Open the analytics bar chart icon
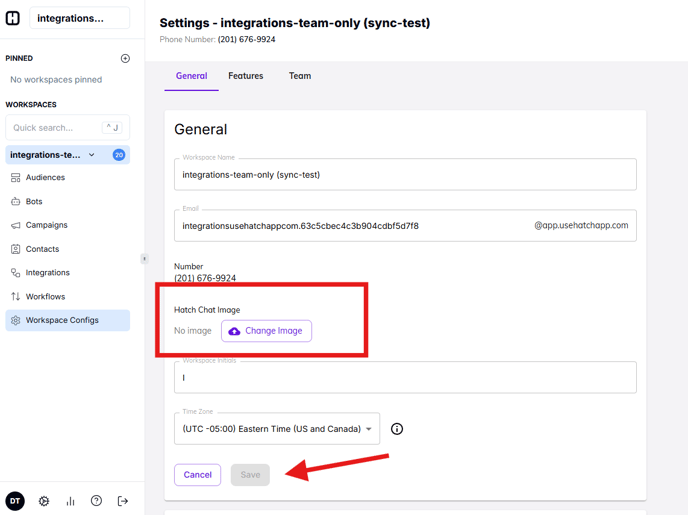Image resolution: width=688 pixels, height=515 pixels. pos(70,501)
